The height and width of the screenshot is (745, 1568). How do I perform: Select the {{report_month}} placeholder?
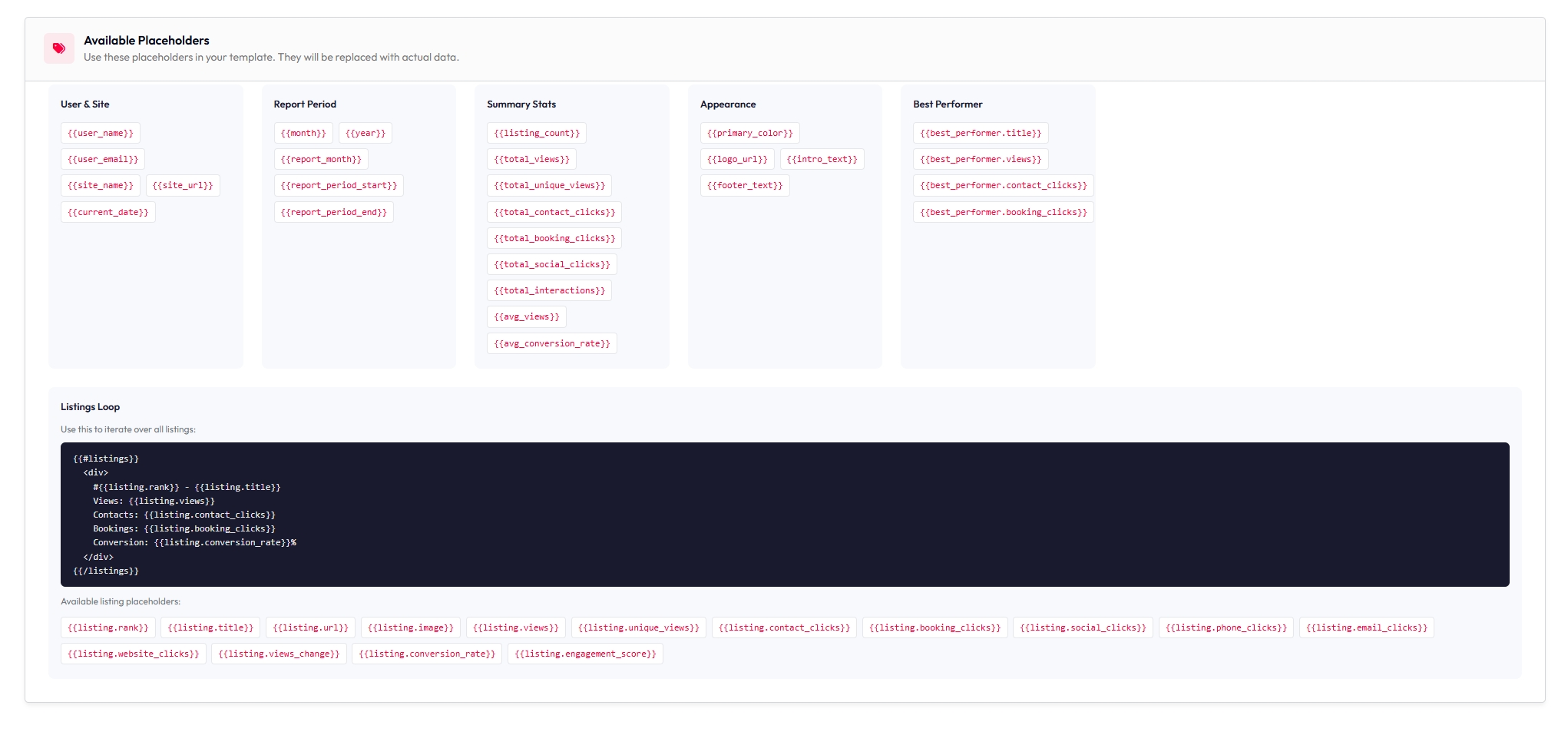(321, 159)
